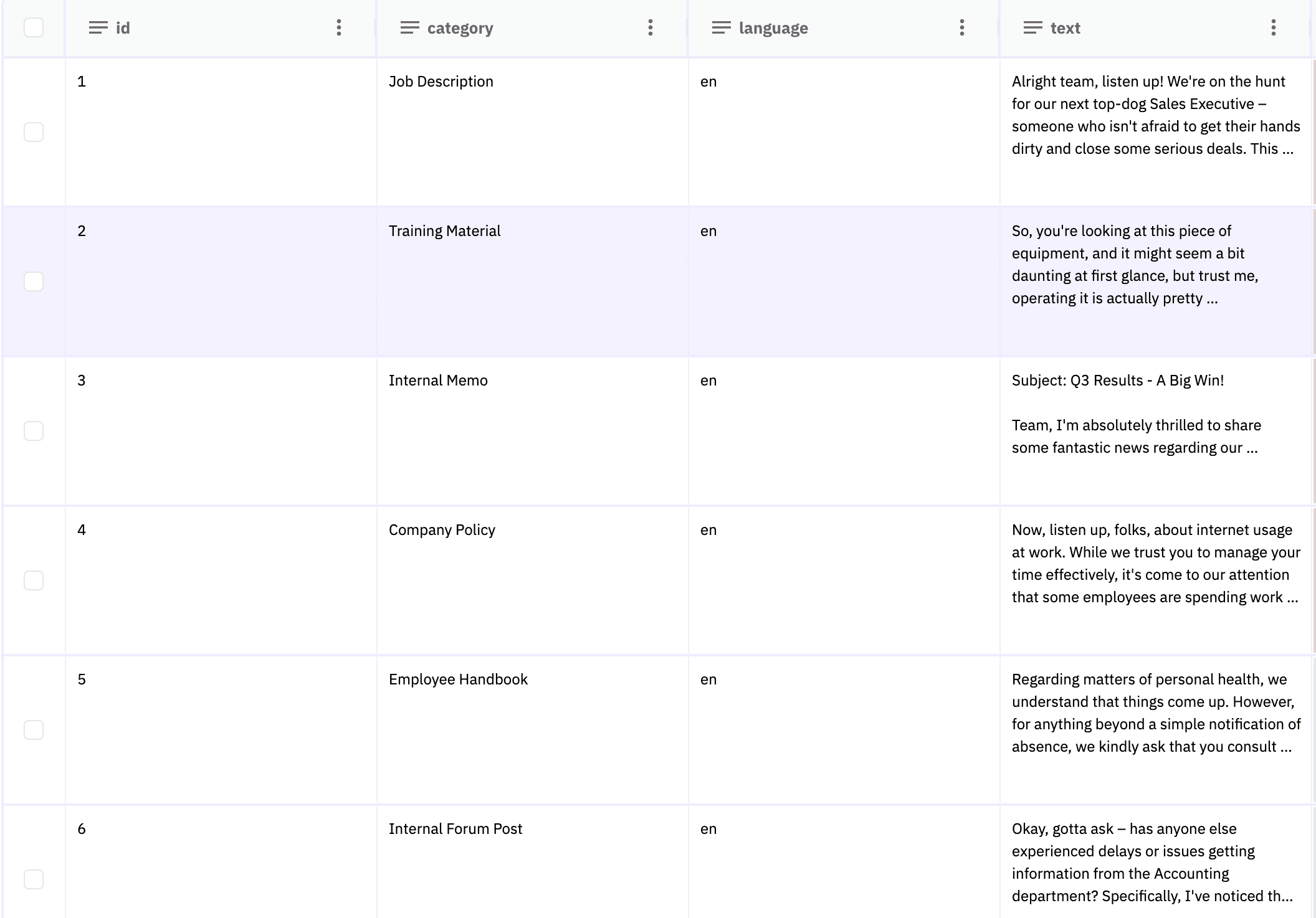This screenshot has width=1316, height=918.
Task: Select the Employee Handbook row checkbox
Action: 34,730
